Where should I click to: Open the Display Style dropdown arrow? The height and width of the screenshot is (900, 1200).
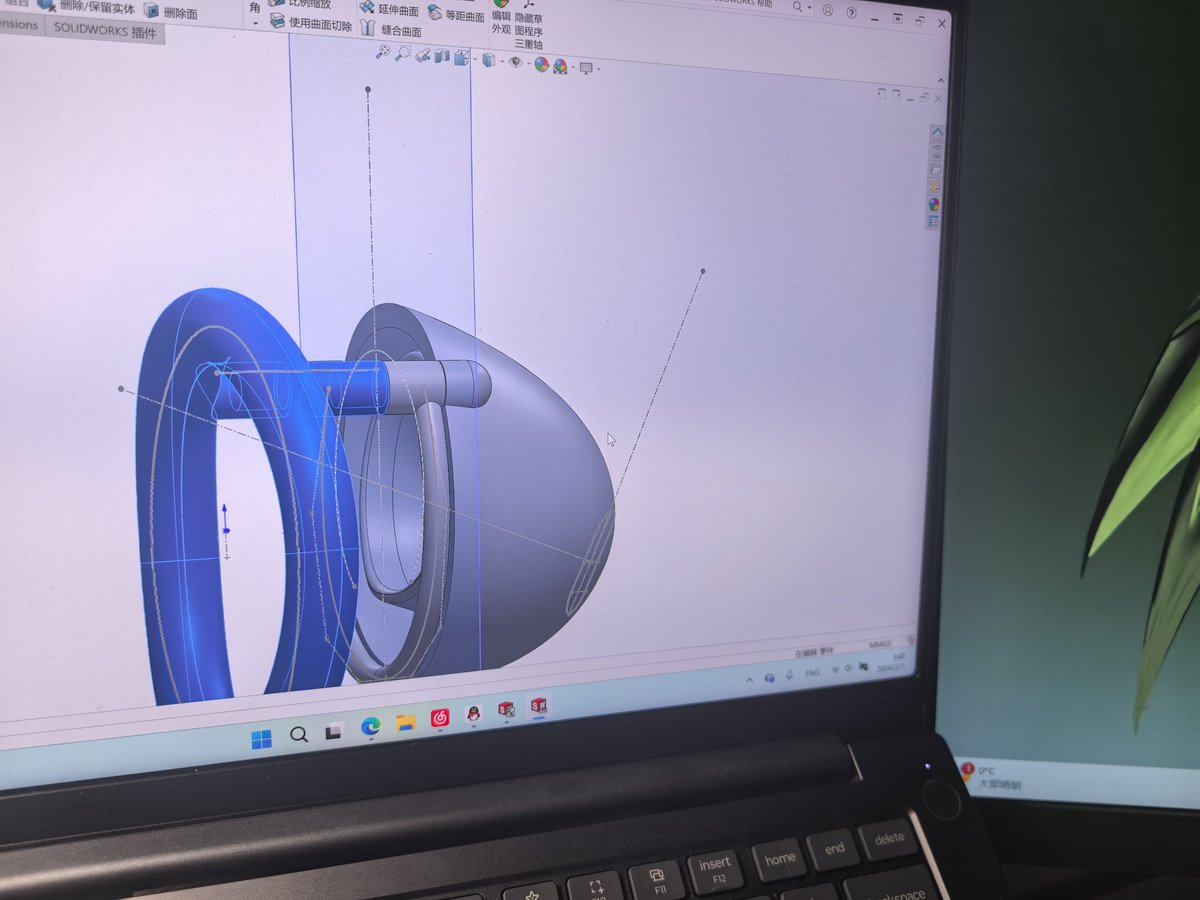point(502,61)
